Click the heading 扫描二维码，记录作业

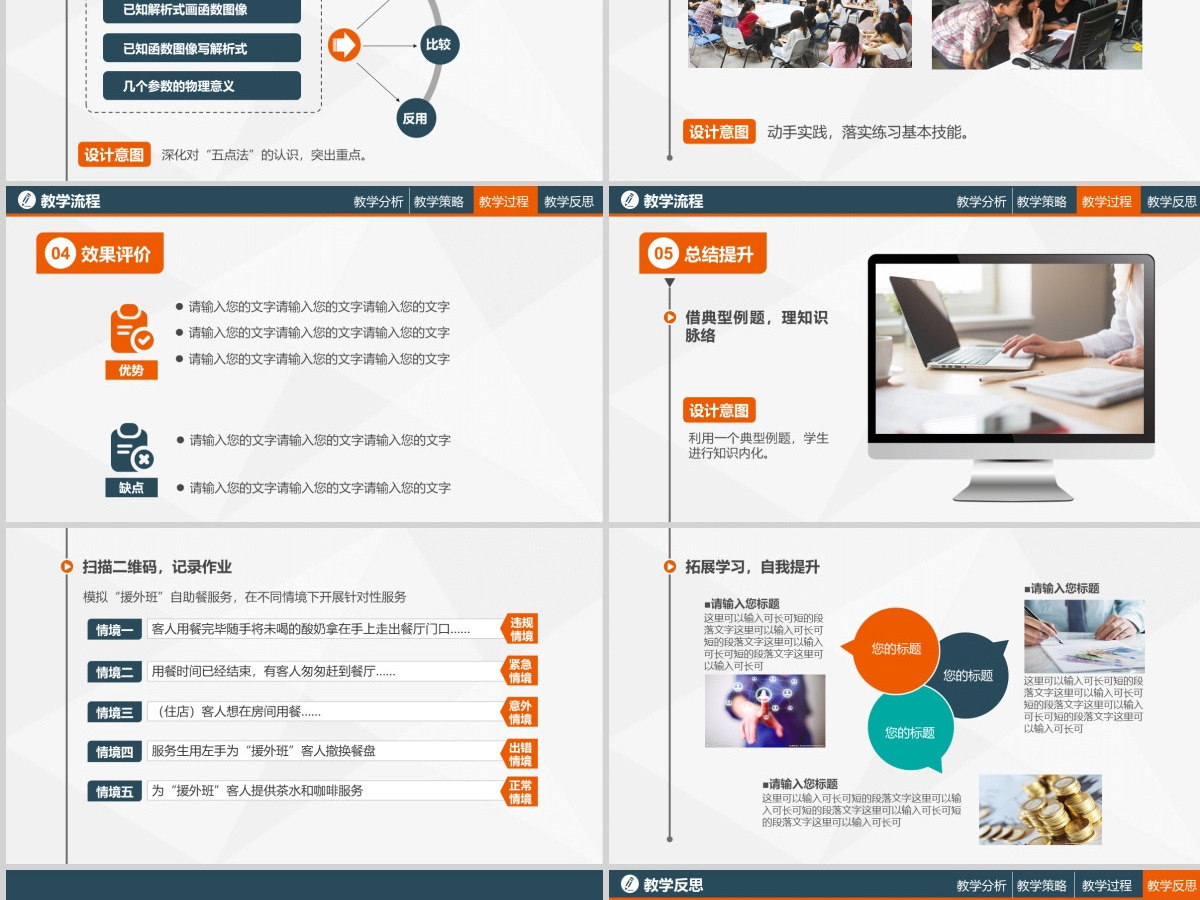click(x=157, y=567)
